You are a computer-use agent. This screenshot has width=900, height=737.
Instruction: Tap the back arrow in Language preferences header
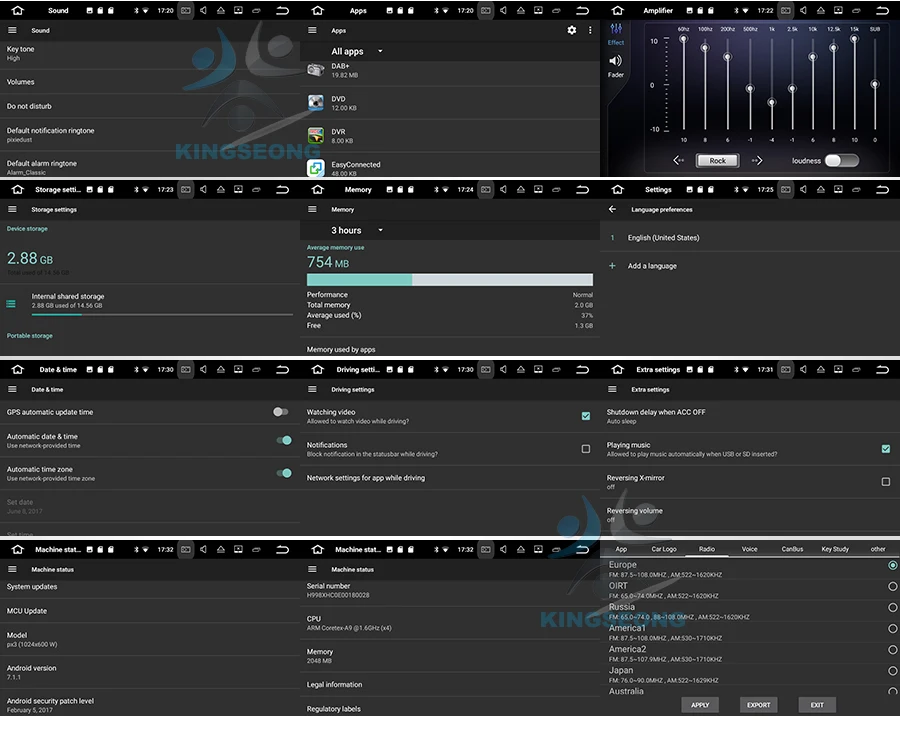click(612, 210)
